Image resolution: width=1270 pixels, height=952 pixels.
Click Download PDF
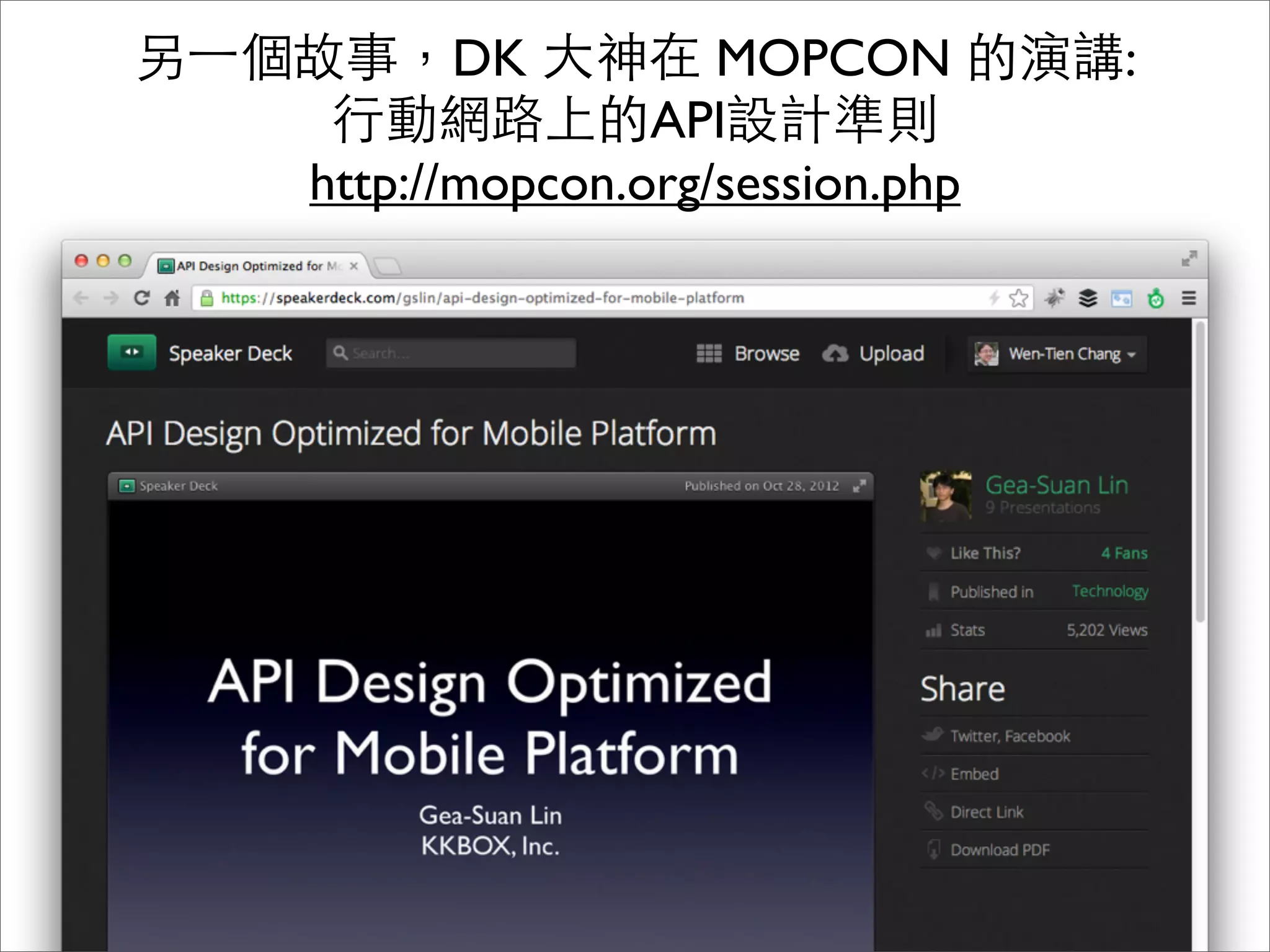(1000, 850)
